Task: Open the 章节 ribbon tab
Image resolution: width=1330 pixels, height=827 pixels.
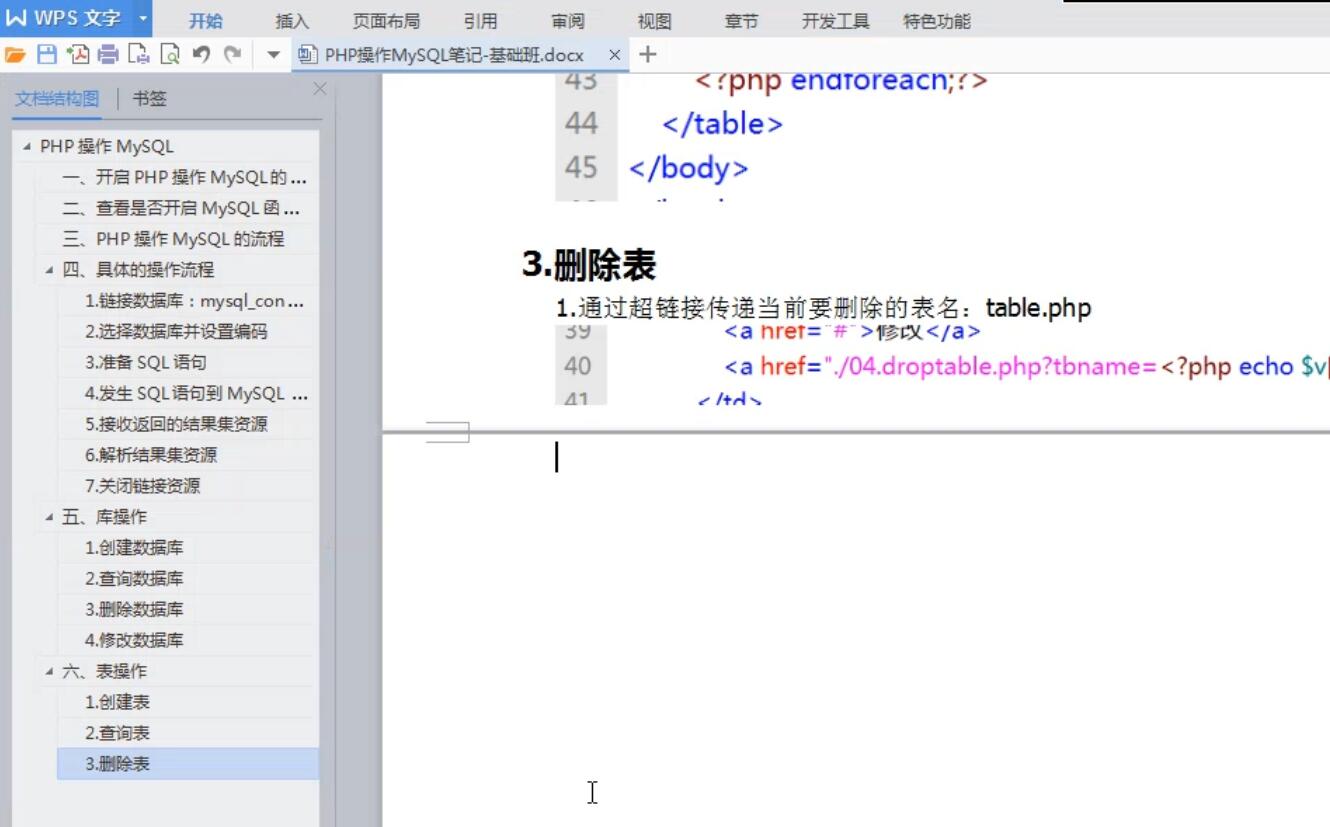Action: click(741, 21)
